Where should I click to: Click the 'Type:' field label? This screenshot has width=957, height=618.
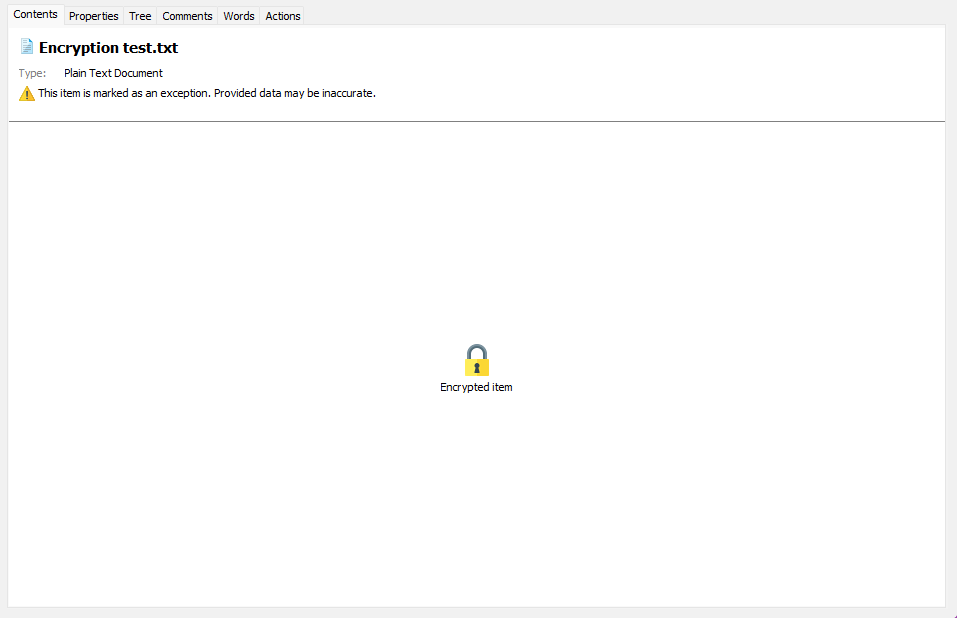[32, 73]
